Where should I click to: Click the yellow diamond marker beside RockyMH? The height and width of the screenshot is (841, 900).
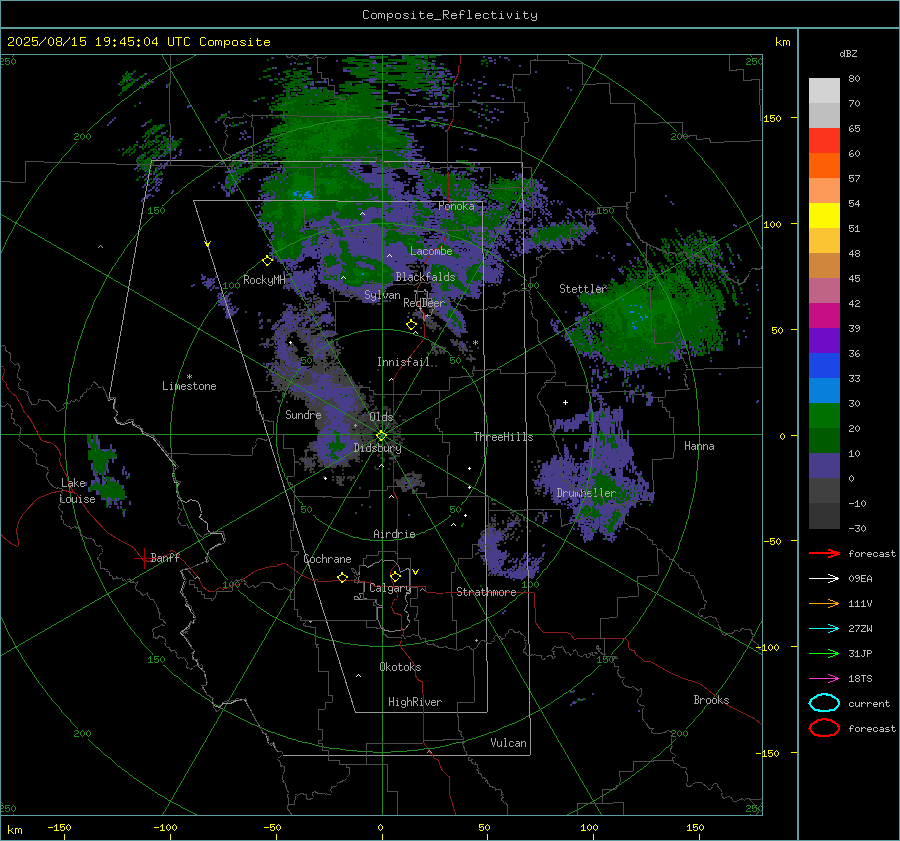point(267,261)
